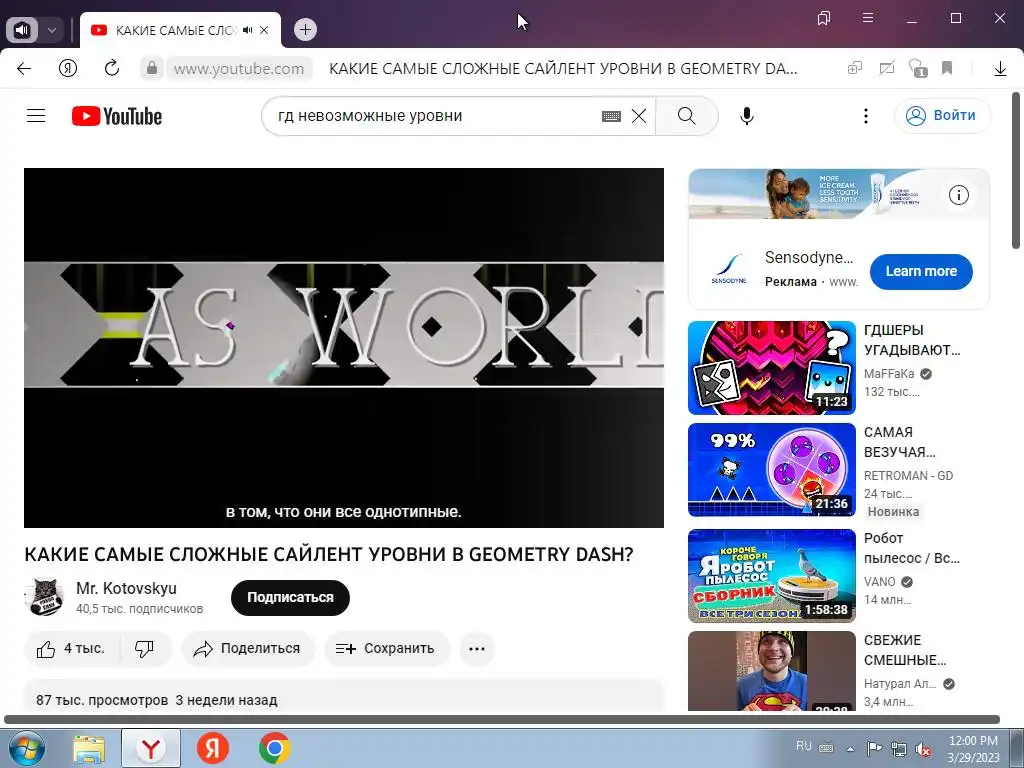Viewport: 1024px width, 768px height.
Task: Open the on-screen keyboard in search box
Action: [611, 116]
